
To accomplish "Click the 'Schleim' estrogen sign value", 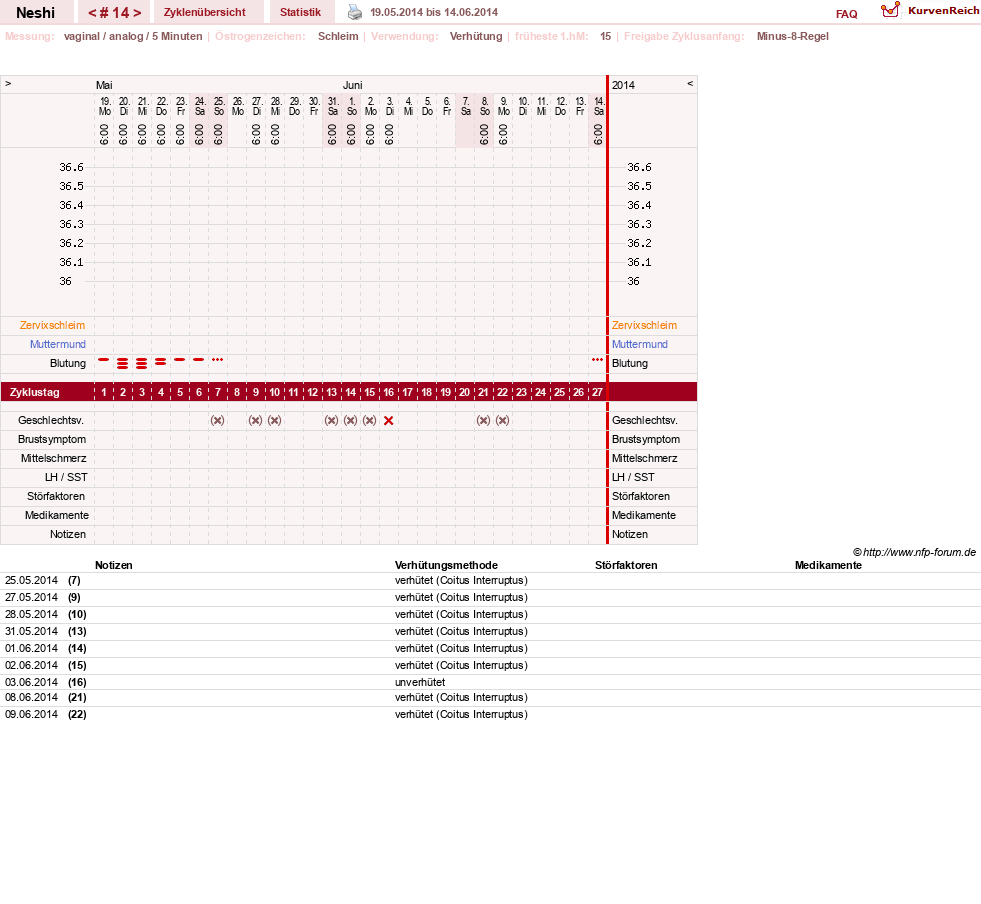I will [x=338, y=36].
